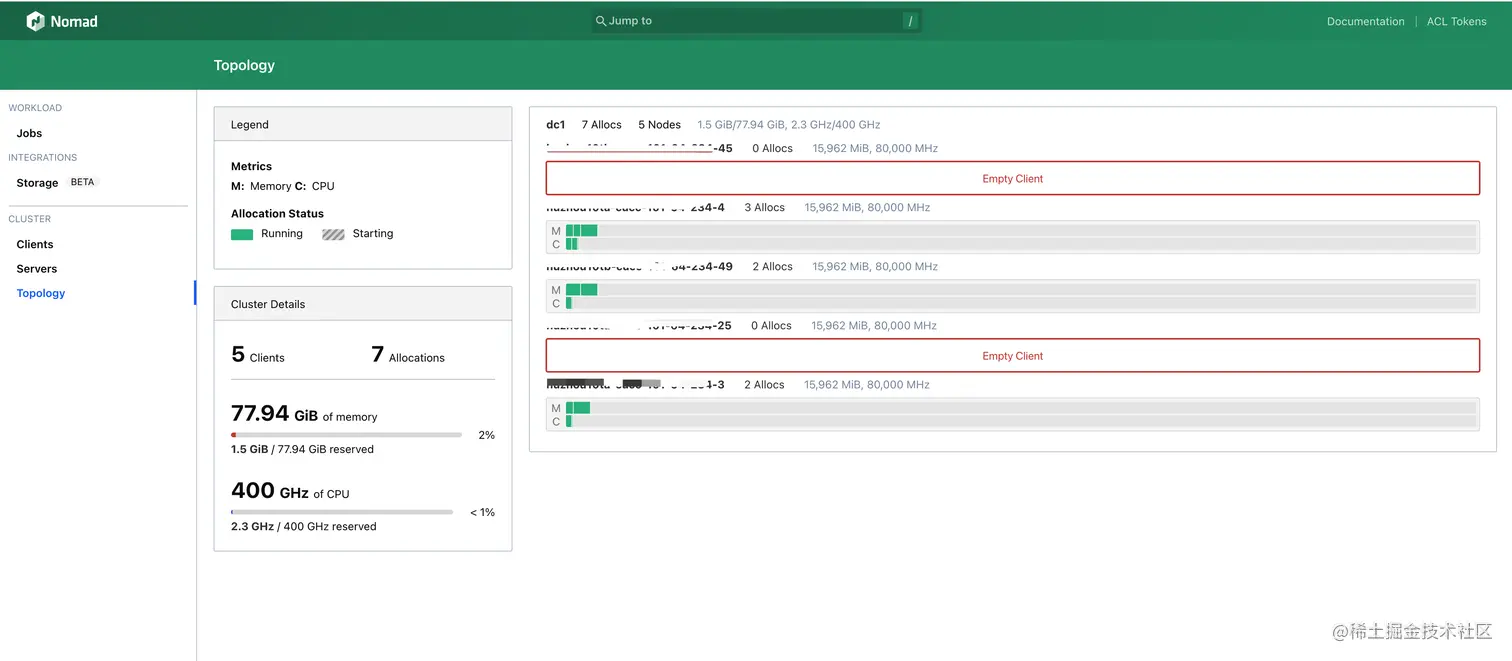This screenshot has height=661, width=1512.
Task: Focus the Jump to search field
Action: point(756,21)
